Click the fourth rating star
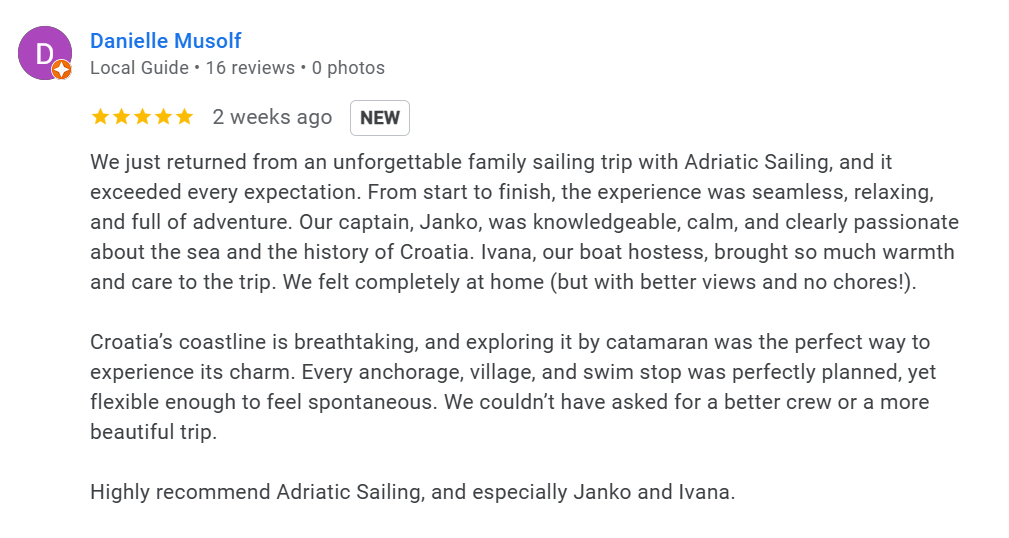This screenshot has width=1009, height=538. [163, 117]
